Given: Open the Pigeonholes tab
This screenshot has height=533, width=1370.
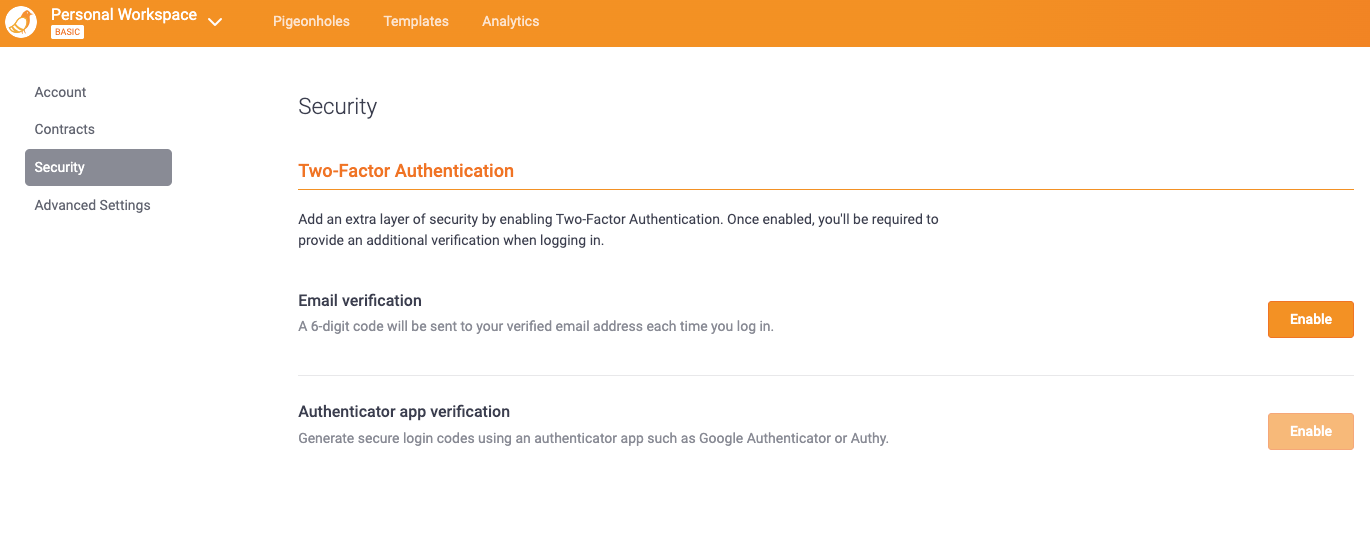Looking at the screenshot, I should (x=311, y=21).
